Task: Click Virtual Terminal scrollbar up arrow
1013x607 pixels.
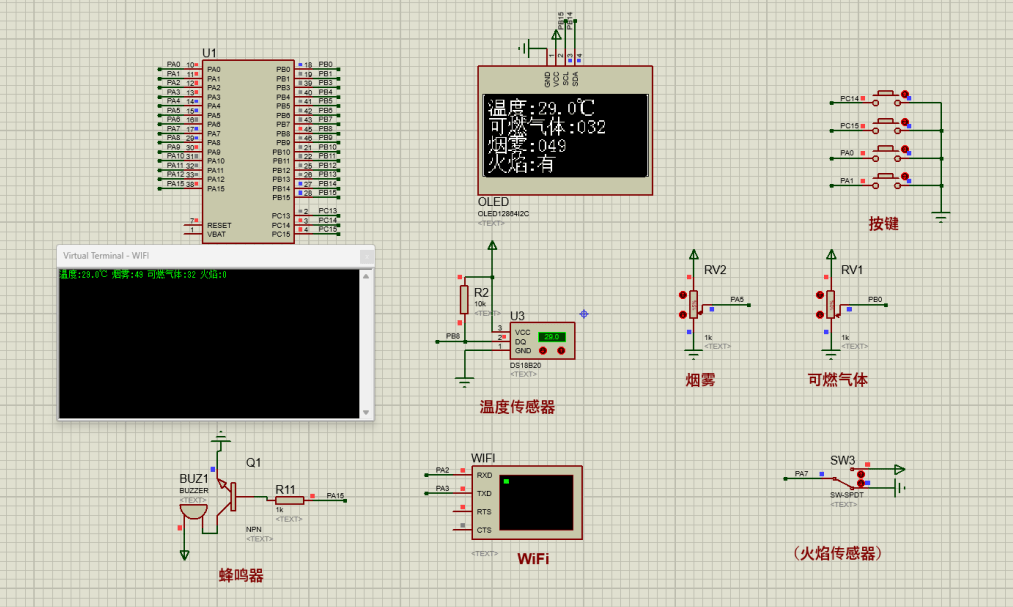Action: [x=367, y=275]
